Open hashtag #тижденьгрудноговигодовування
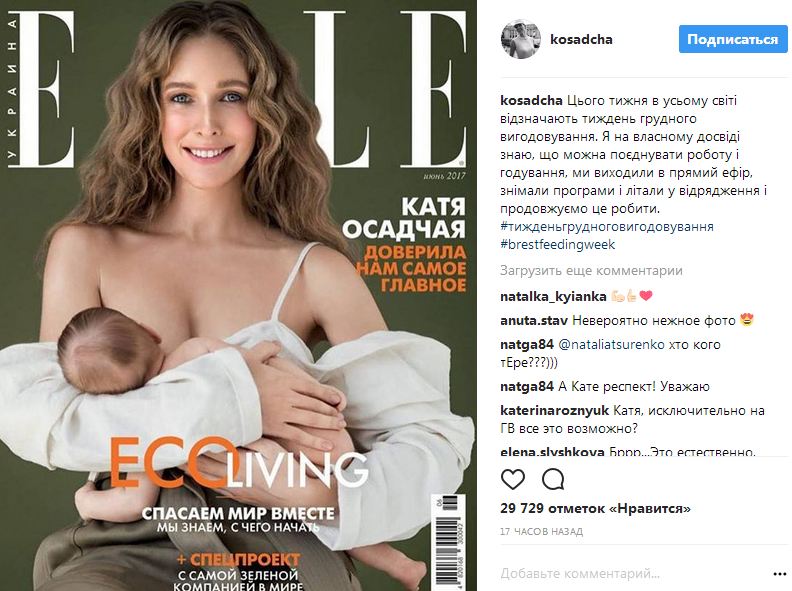Screen dimensions: 792x591 [607, 226]
